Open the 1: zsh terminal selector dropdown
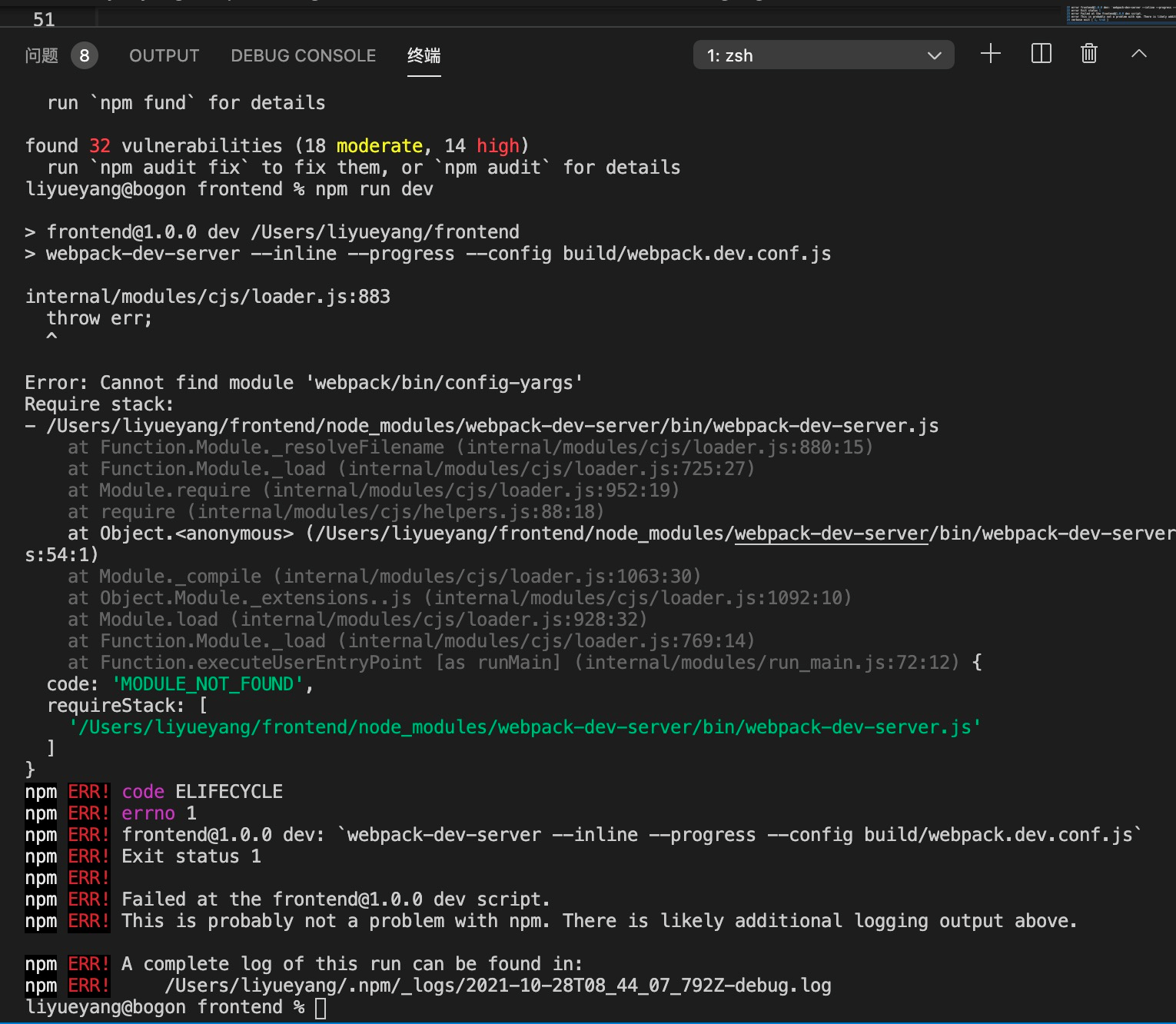 [823, 55]
